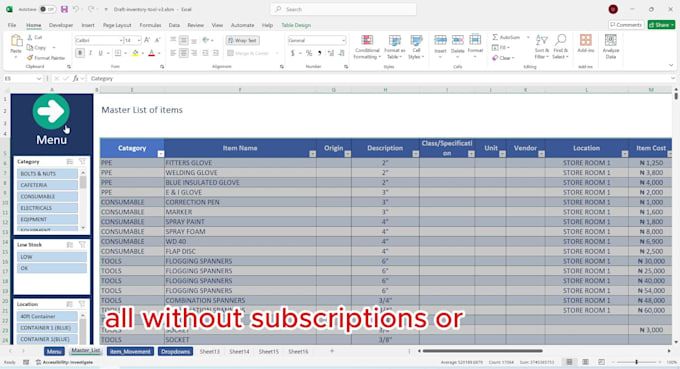
Task: Open the Table Design tab
Action: [x=296, y=25]
